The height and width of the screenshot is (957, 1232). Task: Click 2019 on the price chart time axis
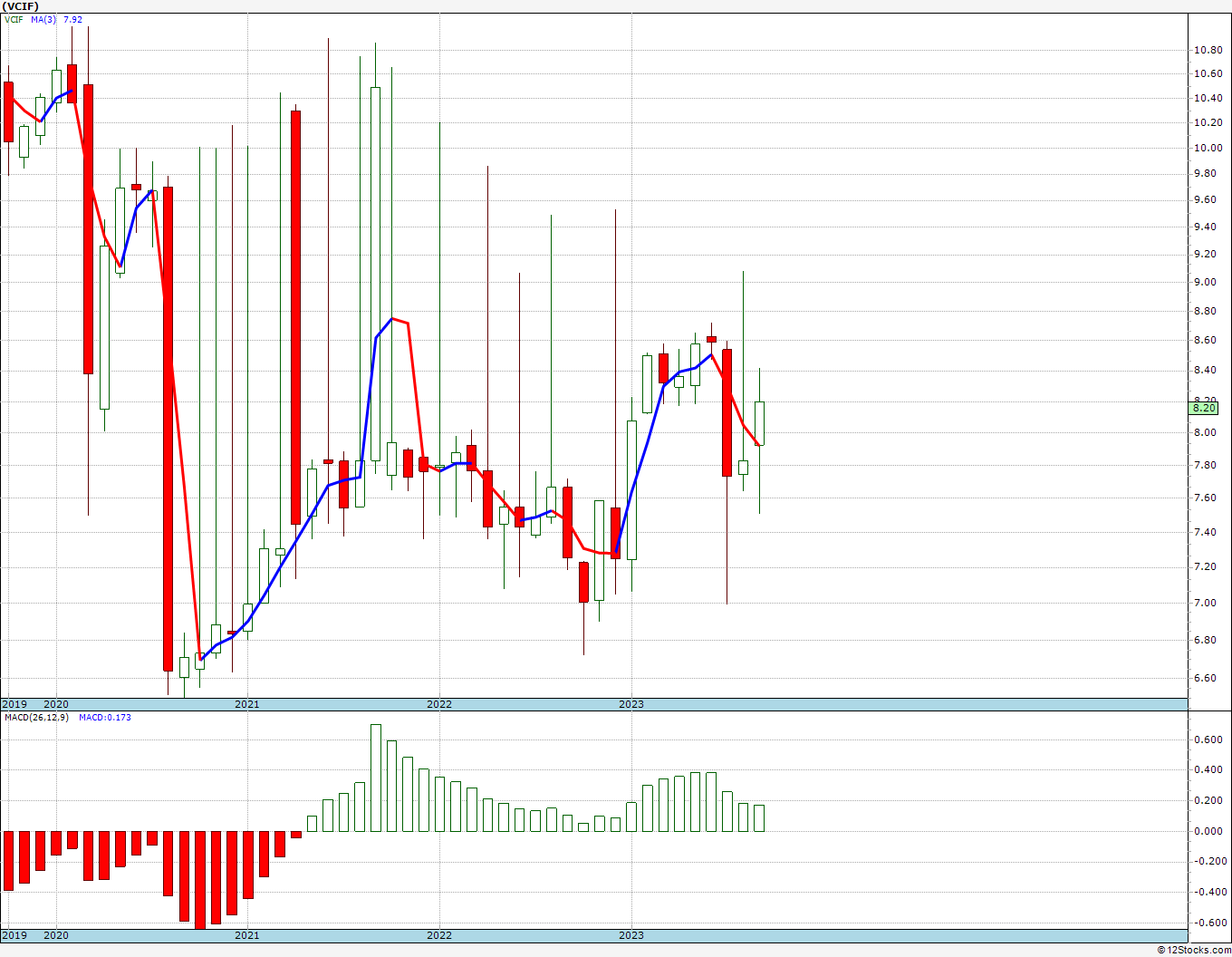pyautogui.click(x=14, y=704)
